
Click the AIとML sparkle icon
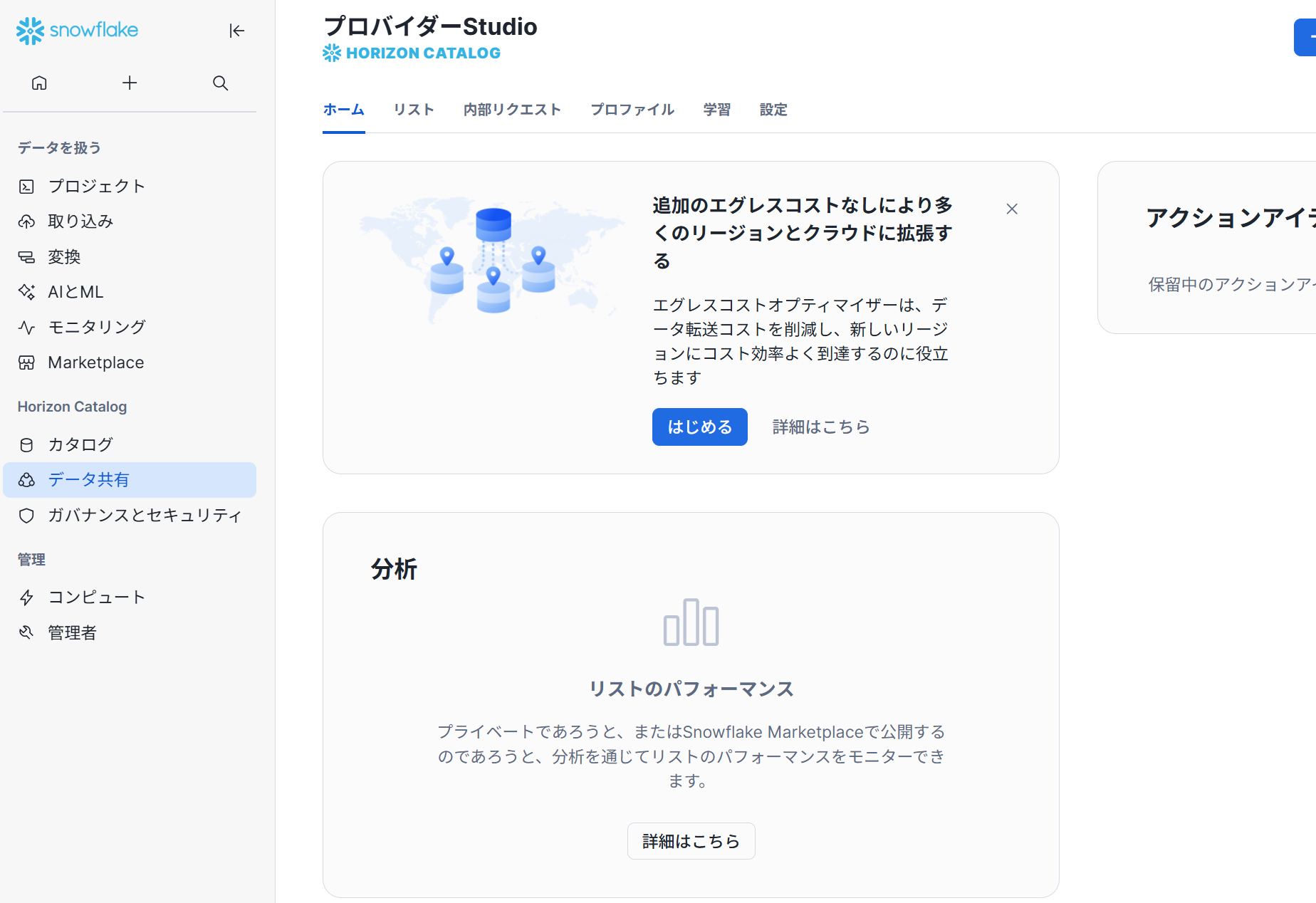click(26, 292)
